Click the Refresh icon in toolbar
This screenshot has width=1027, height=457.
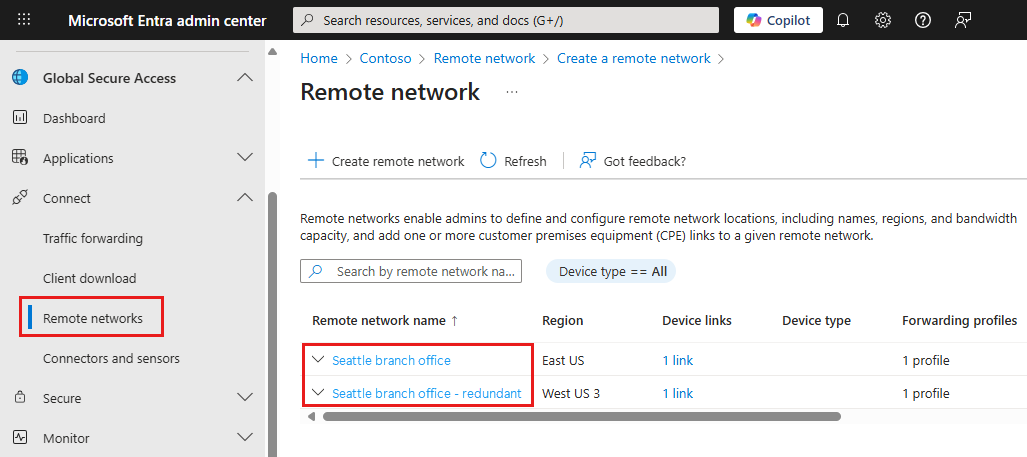coord(489,161)
